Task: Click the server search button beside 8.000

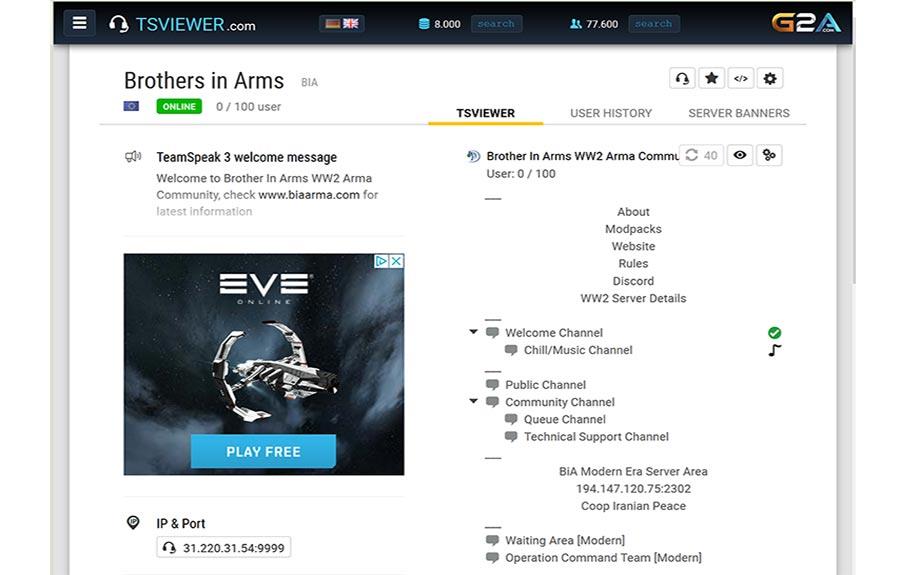Action: click(x=496, y=24)
